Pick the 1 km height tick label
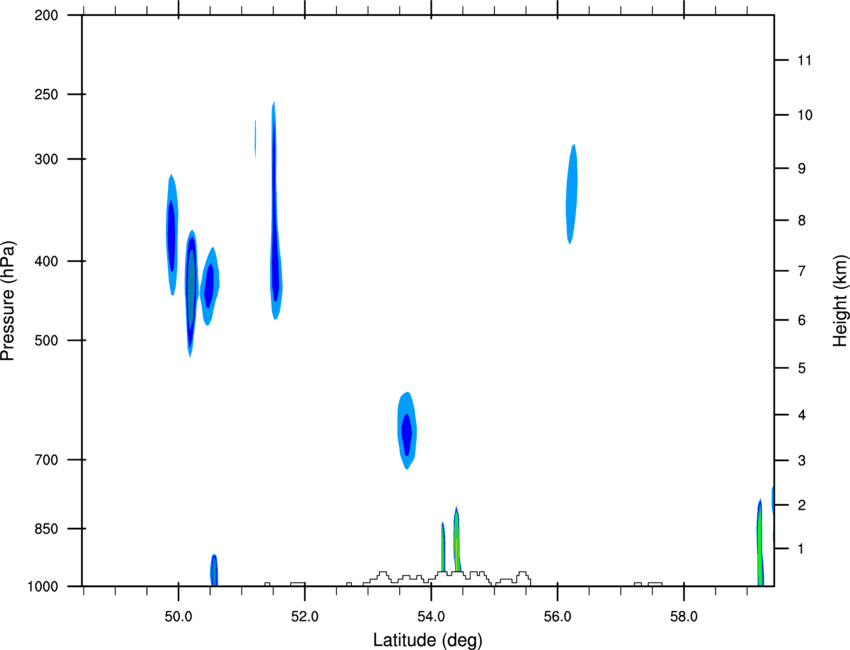The image size is (850, 650). 801,549
